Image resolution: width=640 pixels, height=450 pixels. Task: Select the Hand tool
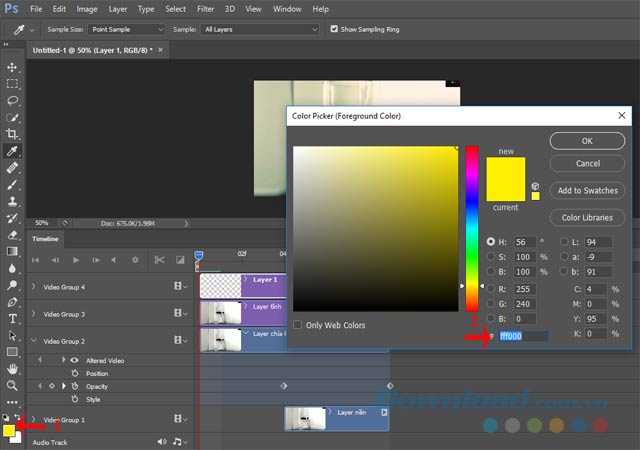tap(13, 369)
